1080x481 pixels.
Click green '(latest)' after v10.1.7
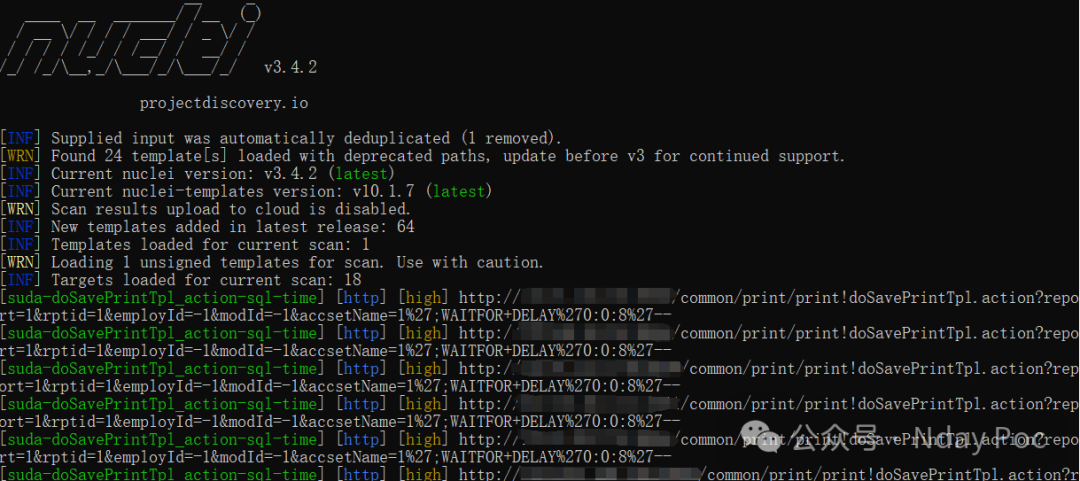click(x=459, y=191)
